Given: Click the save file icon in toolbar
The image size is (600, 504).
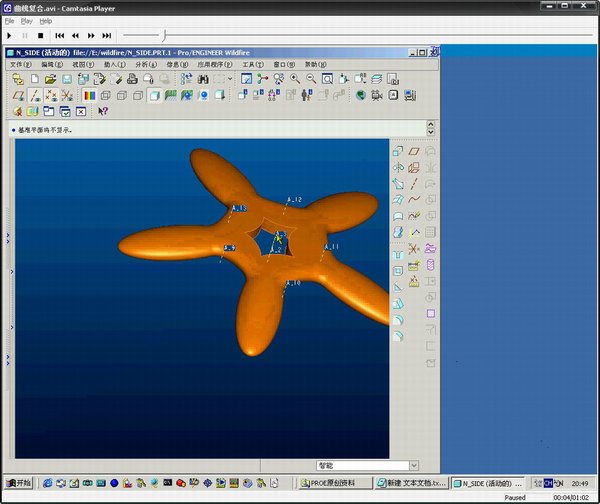Looking at the screenshot, I should pos(67,79).
